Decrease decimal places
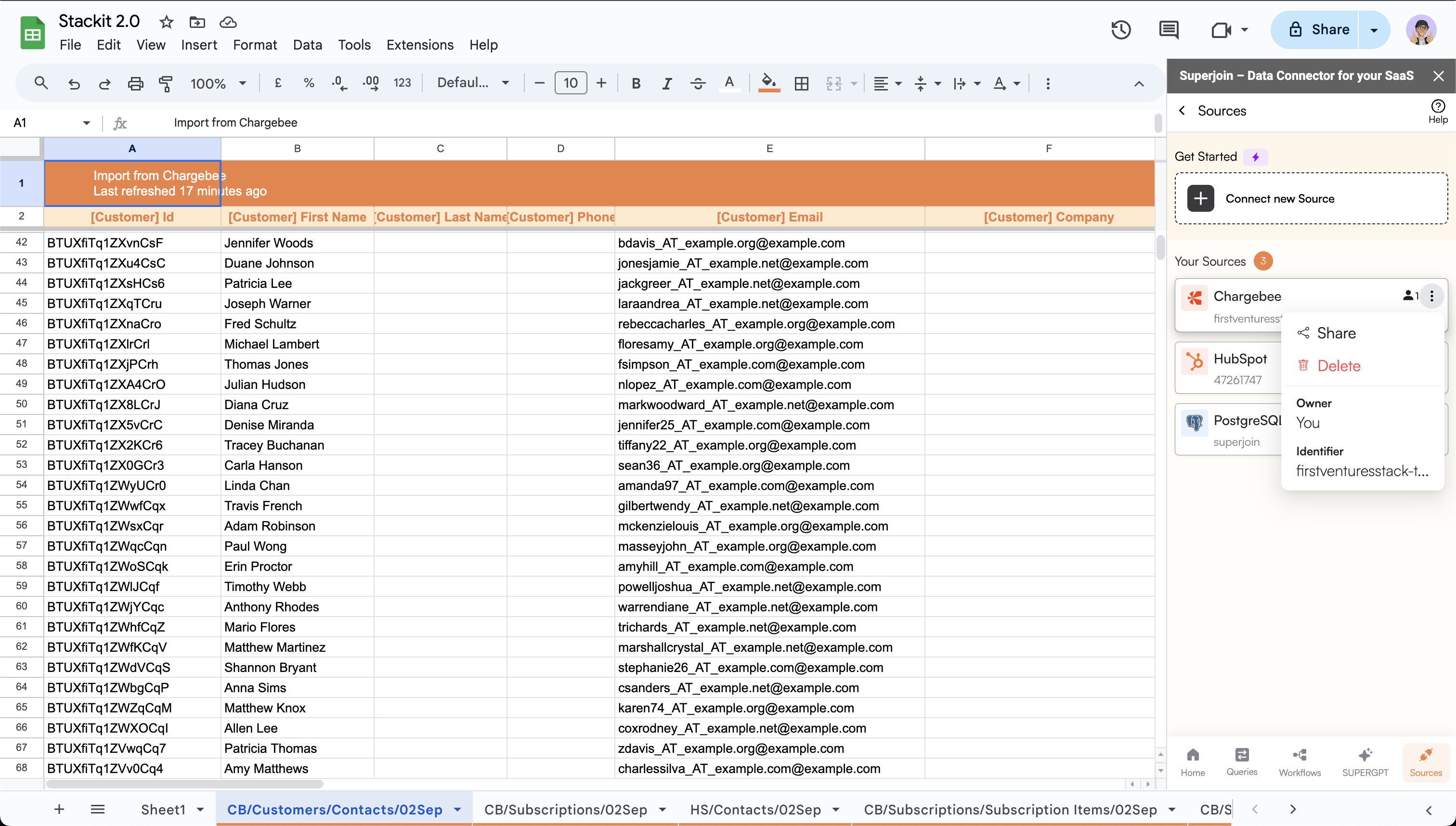Viewport: 1456px width, 826px height. point(339,83)
